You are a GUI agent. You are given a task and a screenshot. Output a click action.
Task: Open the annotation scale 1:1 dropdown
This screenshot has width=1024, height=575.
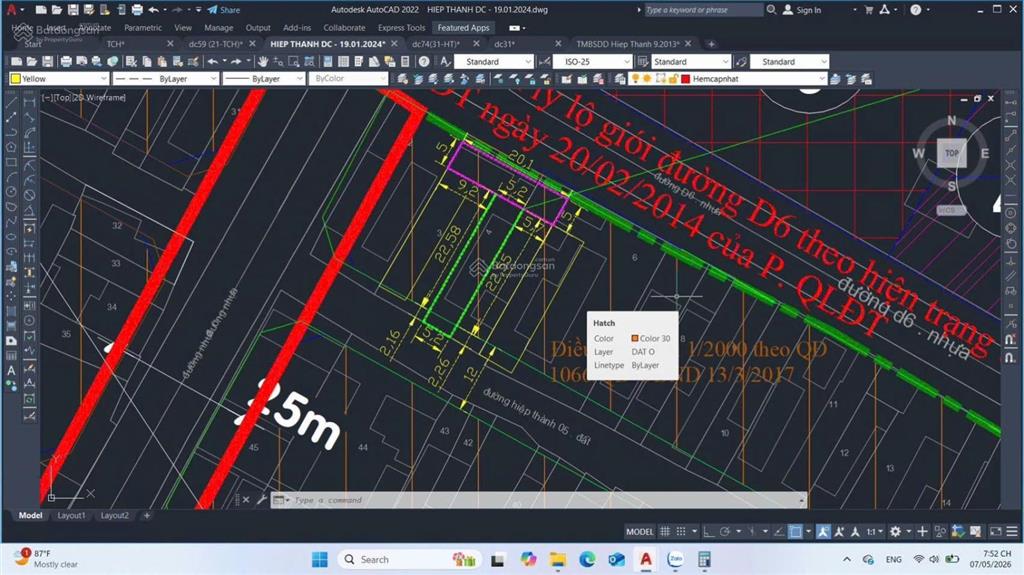[874, 531]
